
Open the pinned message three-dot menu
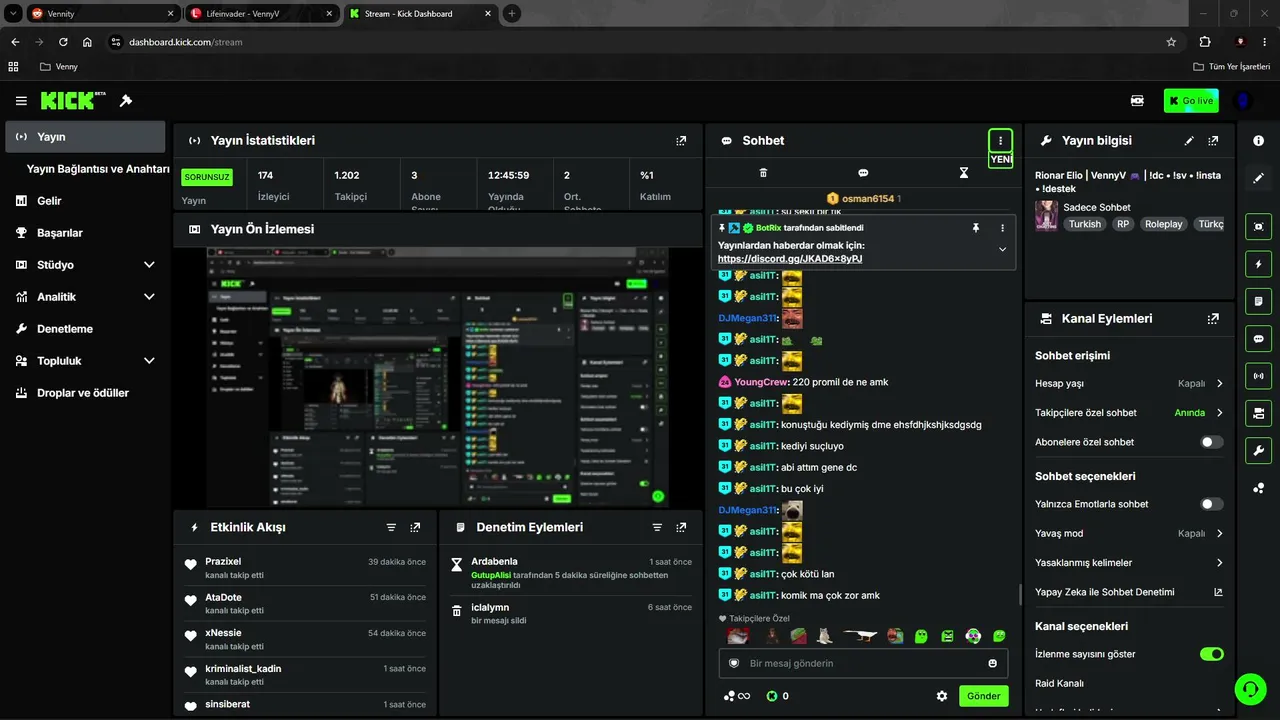coord(1002,228)
